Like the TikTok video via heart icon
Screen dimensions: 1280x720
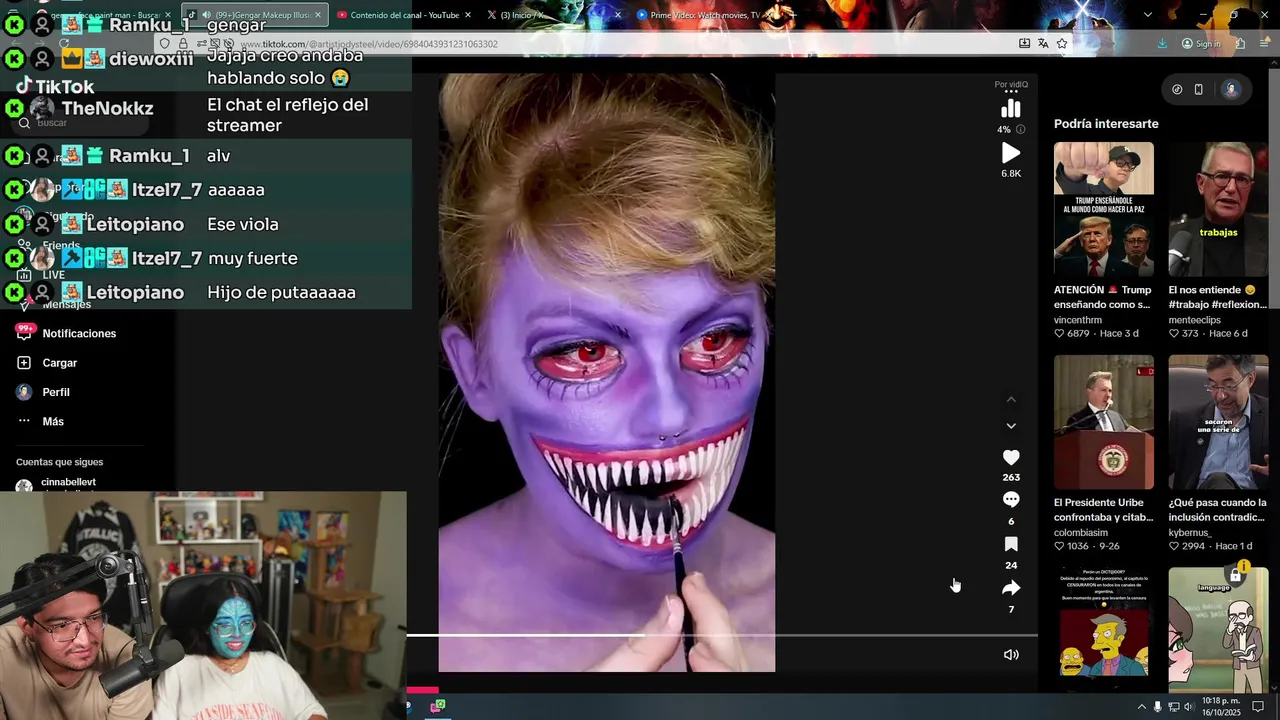pos(1011,457)
